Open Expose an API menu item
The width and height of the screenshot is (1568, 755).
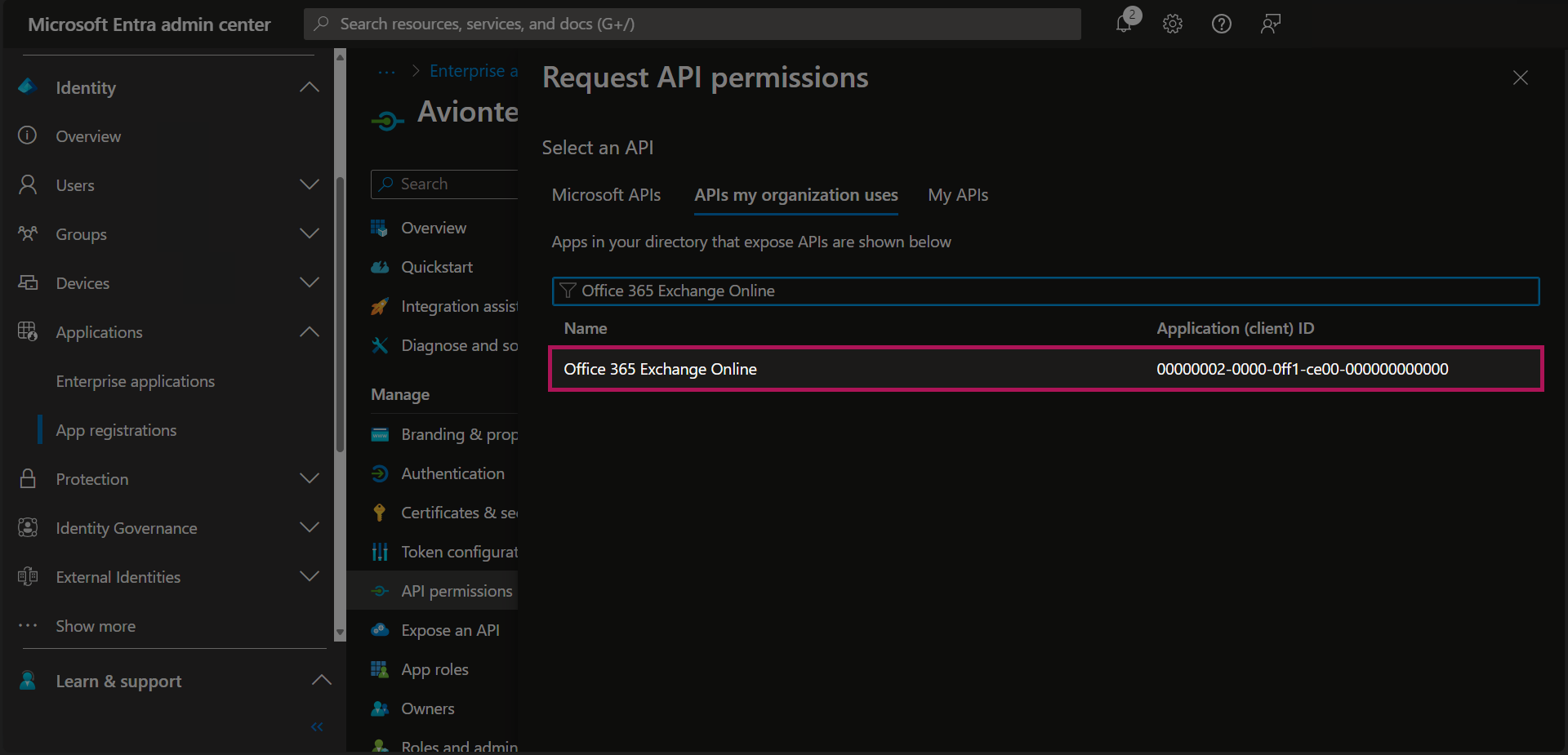coord(450,630)
